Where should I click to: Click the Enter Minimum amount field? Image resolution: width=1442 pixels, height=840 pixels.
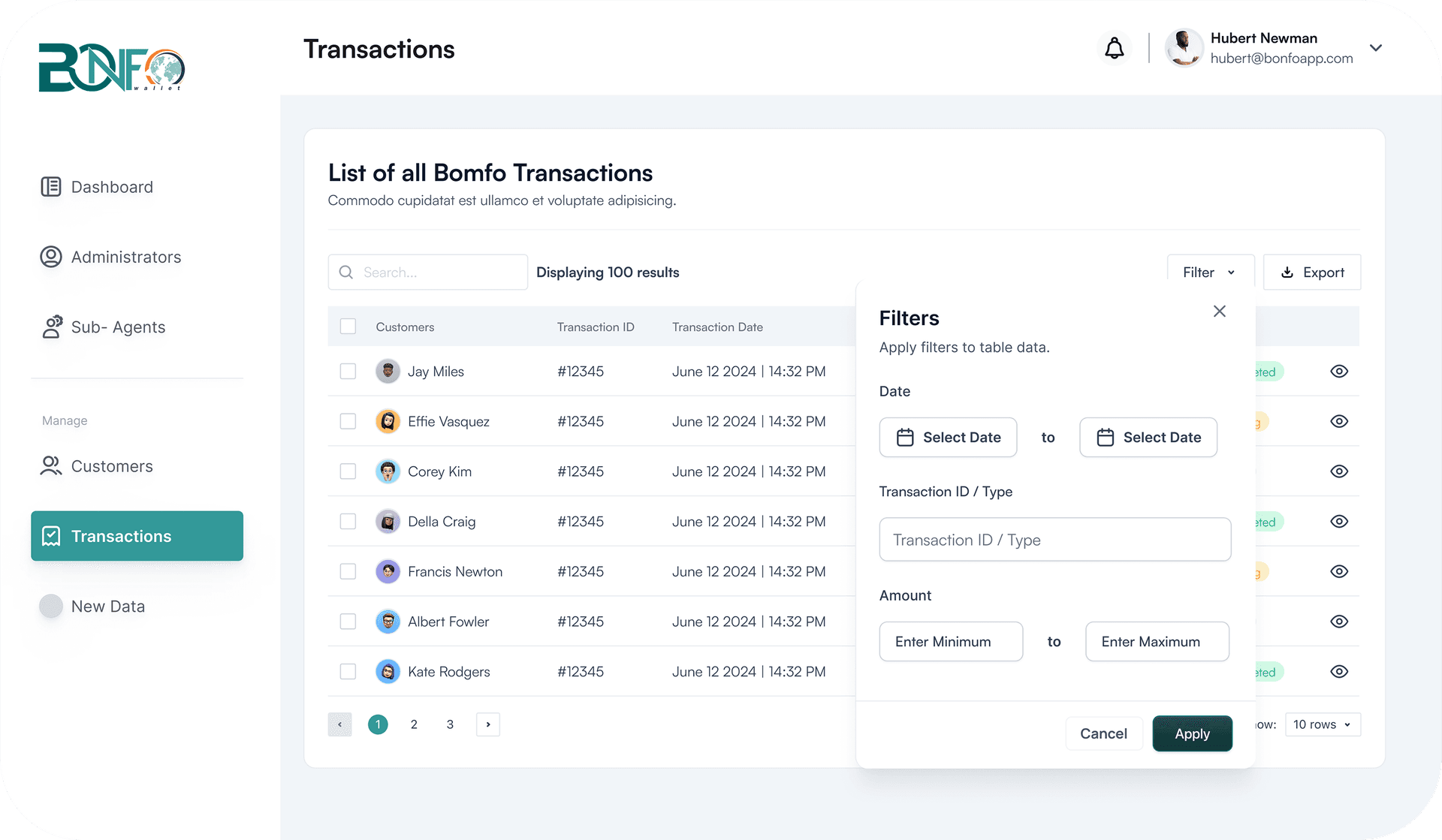tap(951, 641)
